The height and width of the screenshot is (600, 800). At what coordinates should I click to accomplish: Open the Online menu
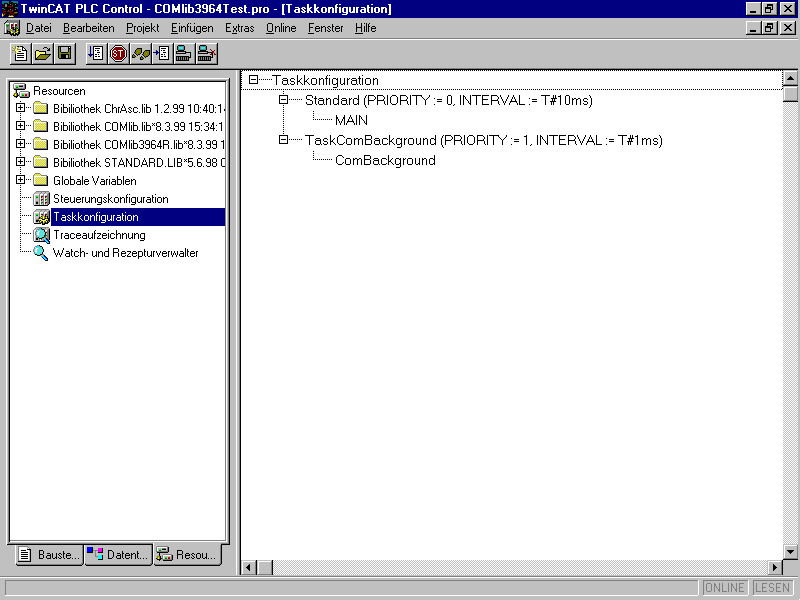281,28
